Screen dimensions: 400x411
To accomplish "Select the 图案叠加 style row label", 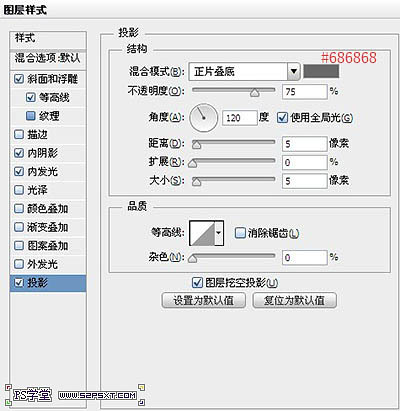I will (48, 246).
